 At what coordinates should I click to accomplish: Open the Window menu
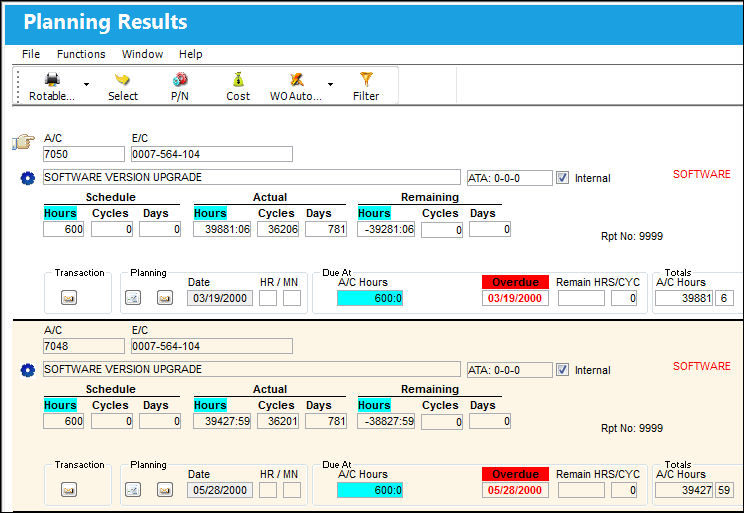point(142,54)
